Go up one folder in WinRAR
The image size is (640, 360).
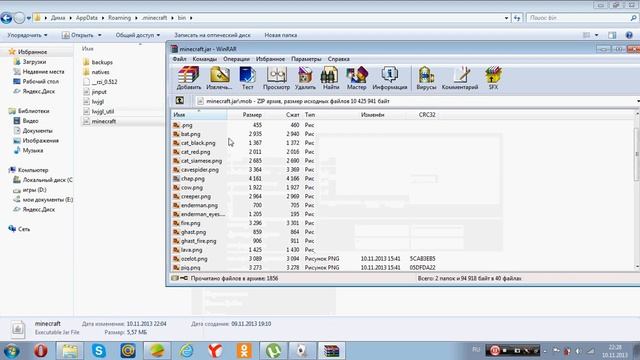click(x=179, y=100)
